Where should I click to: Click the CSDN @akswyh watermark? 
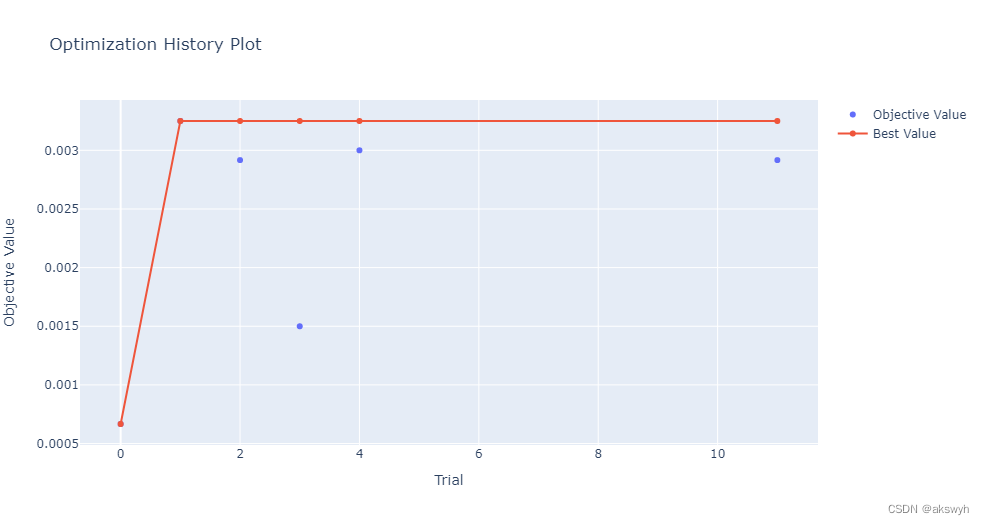pyautogui.click(x=928, y=509)
